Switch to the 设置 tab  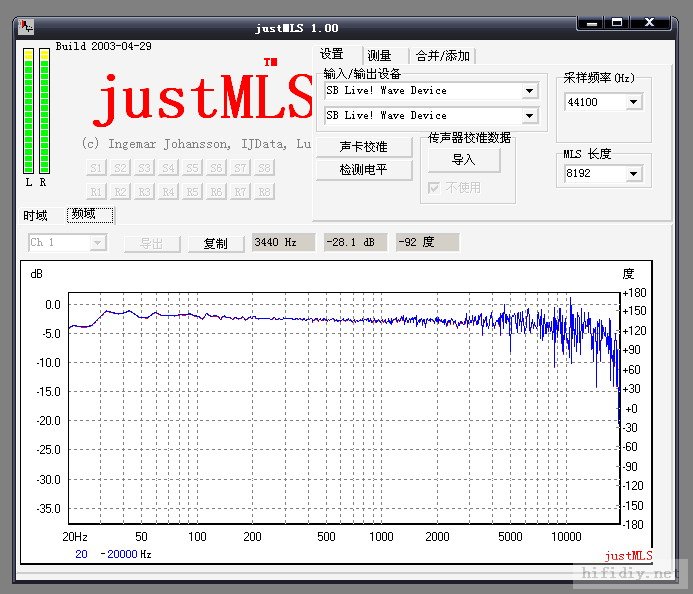pos(332,55)
